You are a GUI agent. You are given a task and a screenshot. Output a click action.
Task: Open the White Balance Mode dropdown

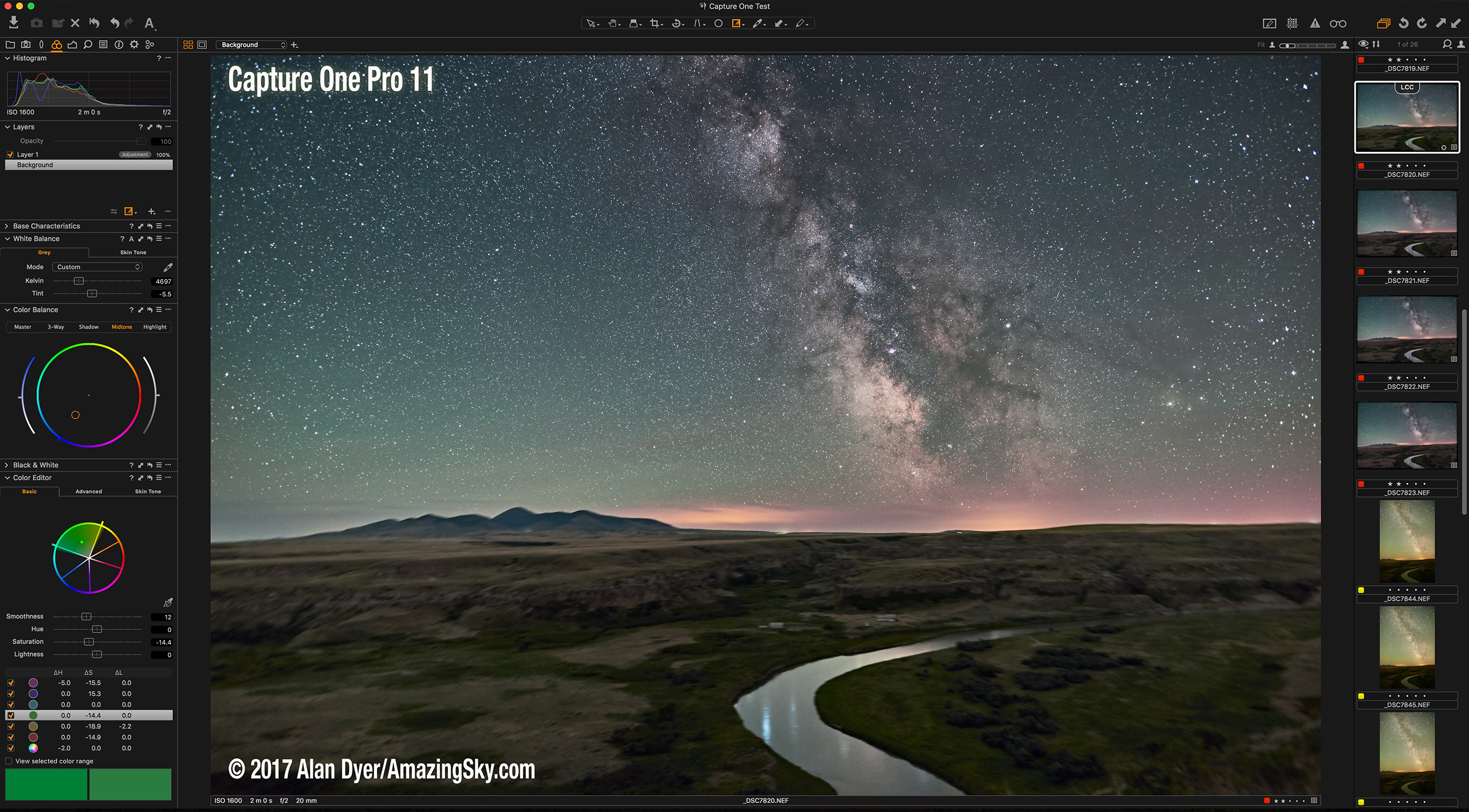98,267
